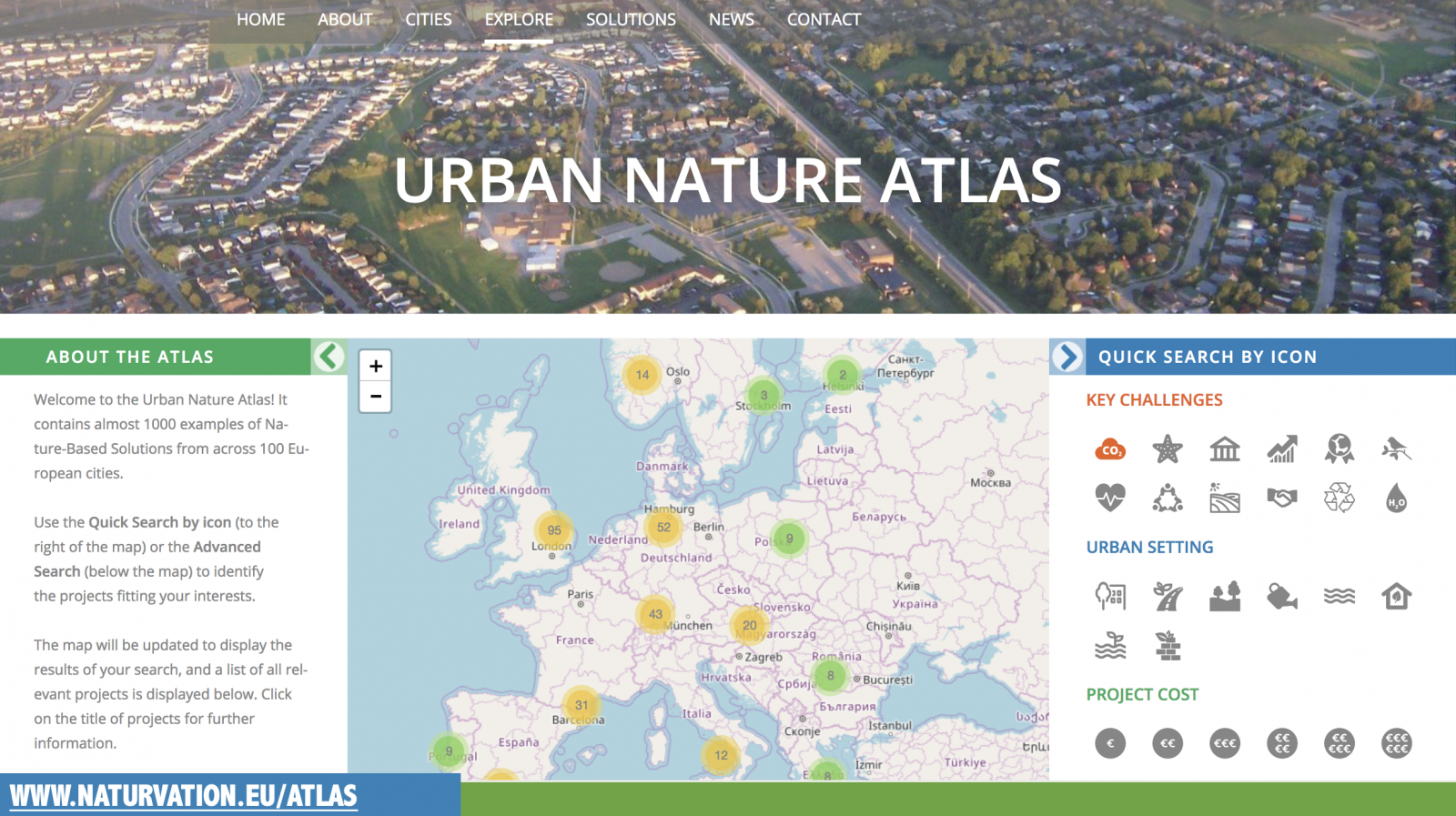This screenshot has width=1456, height=816.
Task: Filter by double euro project cost
Action: click(x=1168, y=743)
